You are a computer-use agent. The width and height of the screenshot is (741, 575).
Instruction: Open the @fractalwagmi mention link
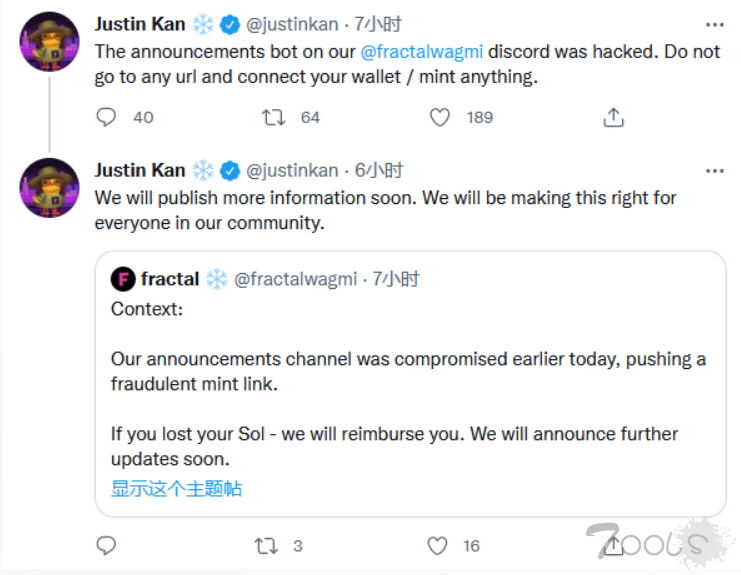[x=421, y=52]
